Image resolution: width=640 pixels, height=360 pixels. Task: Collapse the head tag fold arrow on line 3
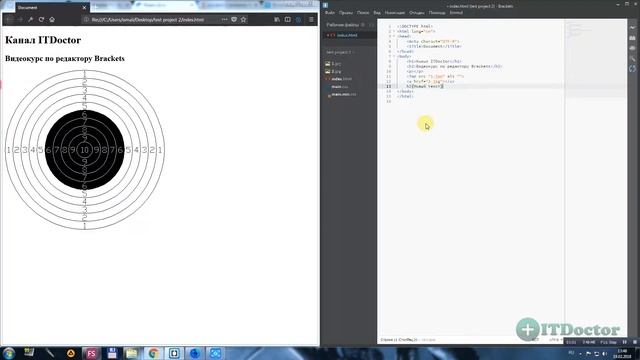point(394,36)
